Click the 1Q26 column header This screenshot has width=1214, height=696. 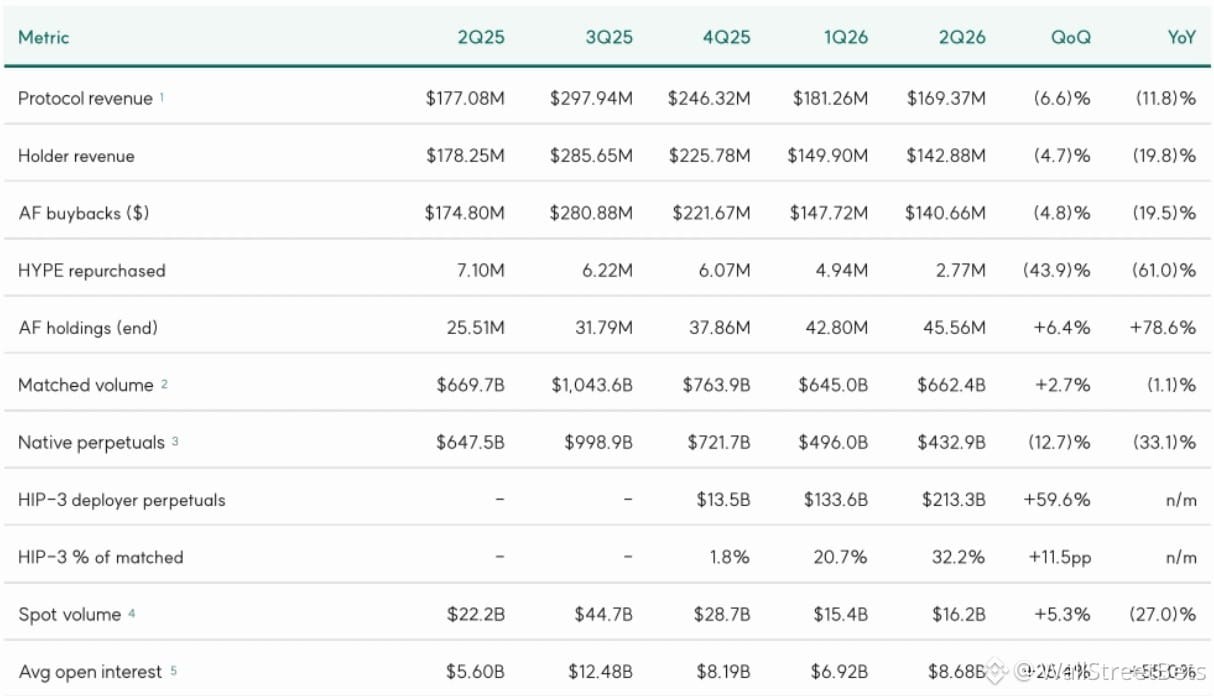(x=844, y=38)
